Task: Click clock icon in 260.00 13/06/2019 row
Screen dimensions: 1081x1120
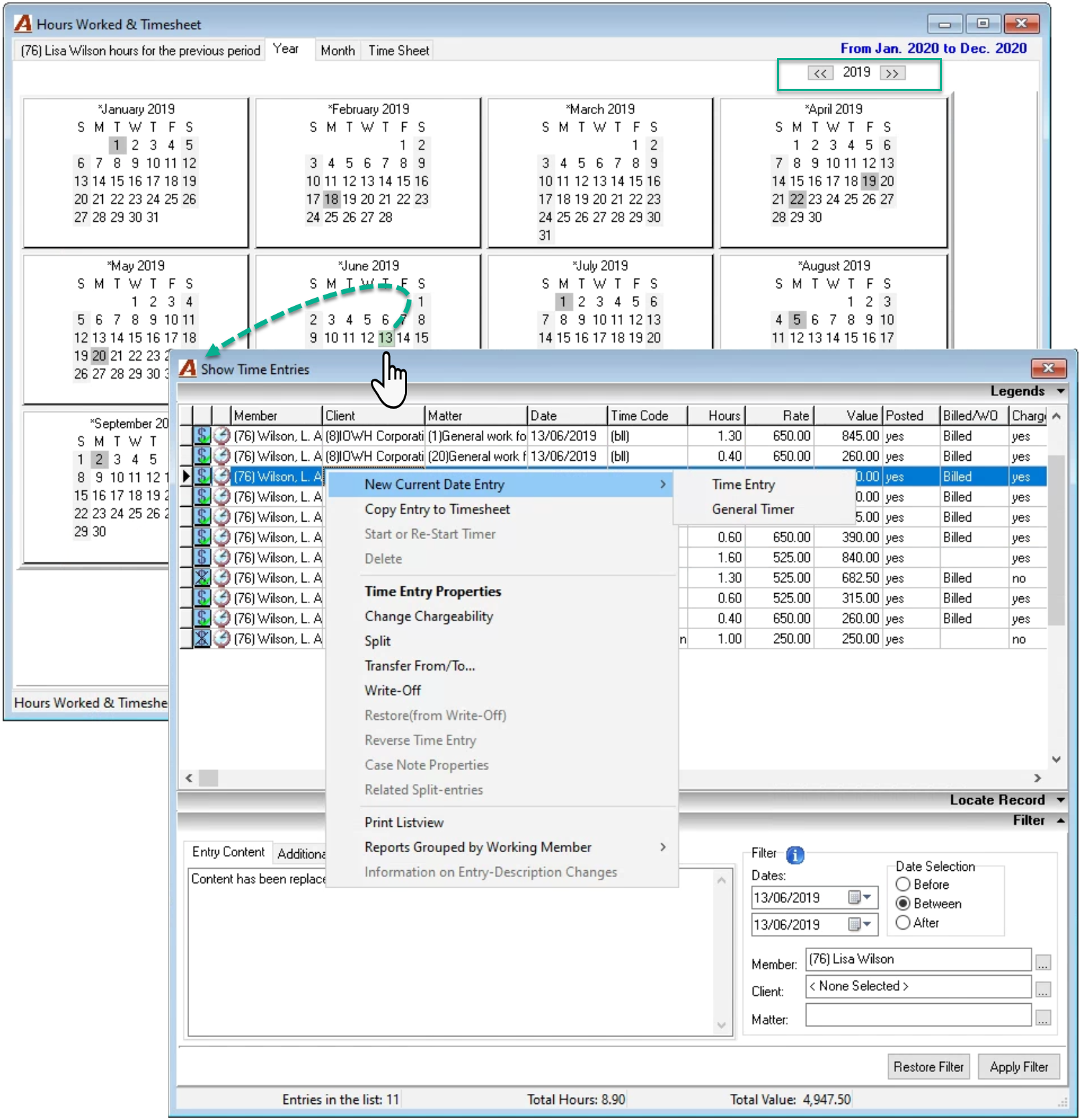Action: (x=222, y=456)
